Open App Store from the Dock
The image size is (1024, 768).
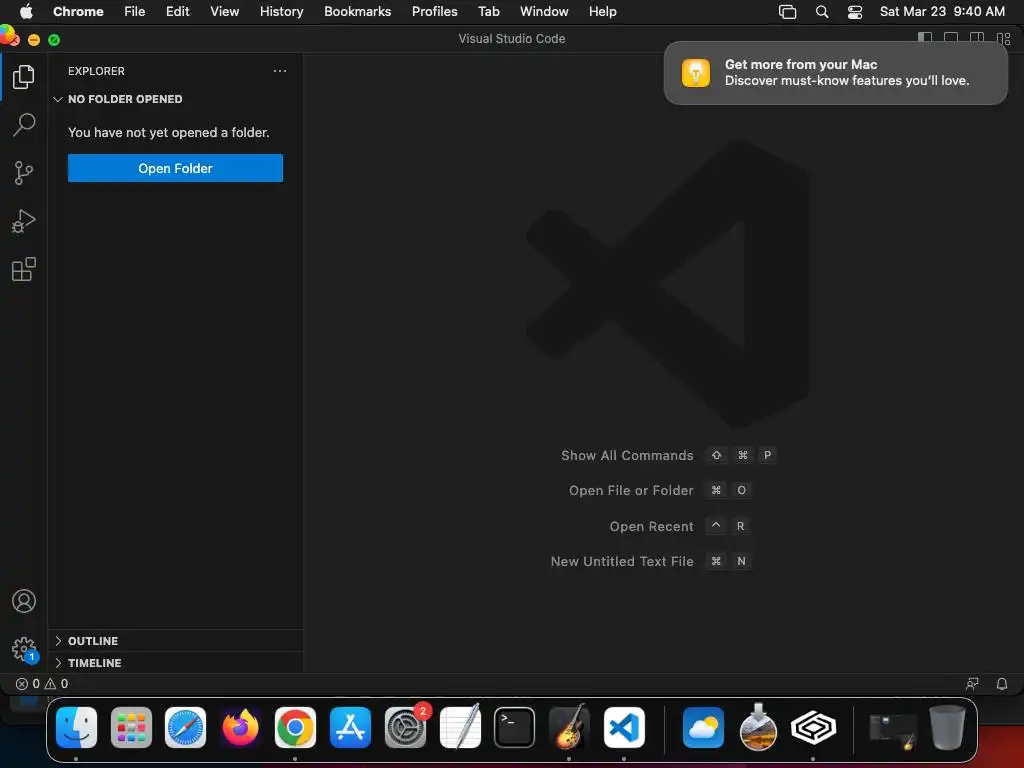[350, 727]
